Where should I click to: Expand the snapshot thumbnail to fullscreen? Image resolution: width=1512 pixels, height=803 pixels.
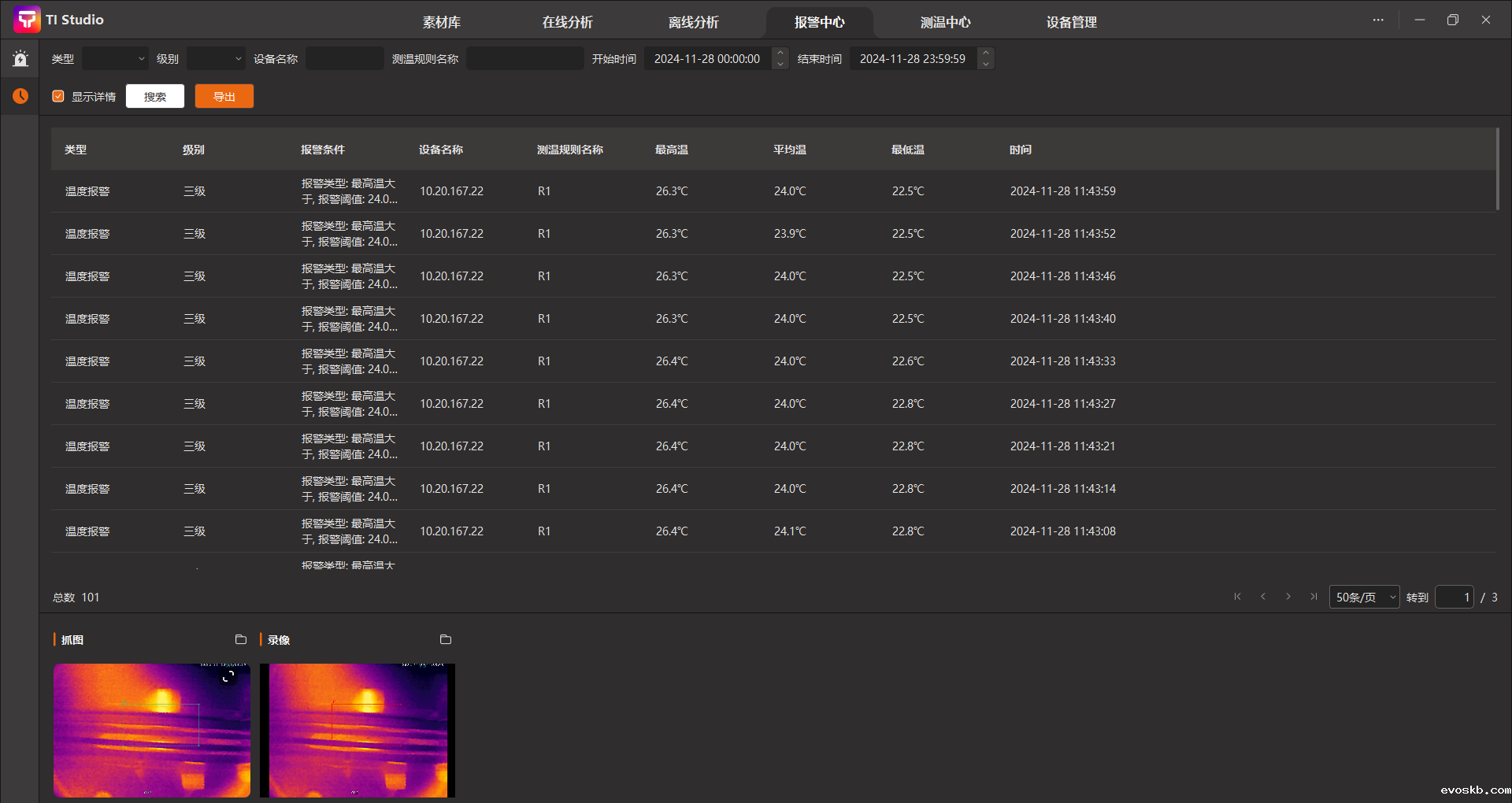tap(228, 677)
